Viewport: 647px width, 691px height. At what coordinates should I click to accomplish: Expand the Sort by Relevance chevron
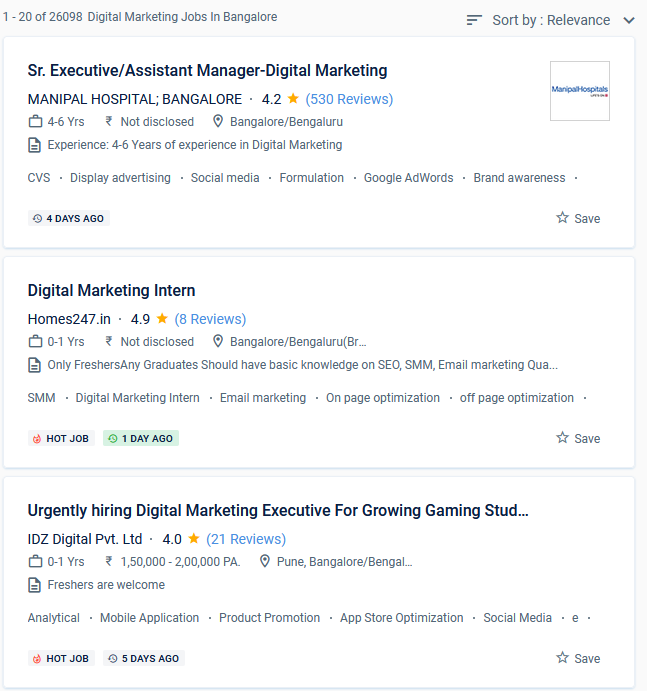(x=629, y=20)
